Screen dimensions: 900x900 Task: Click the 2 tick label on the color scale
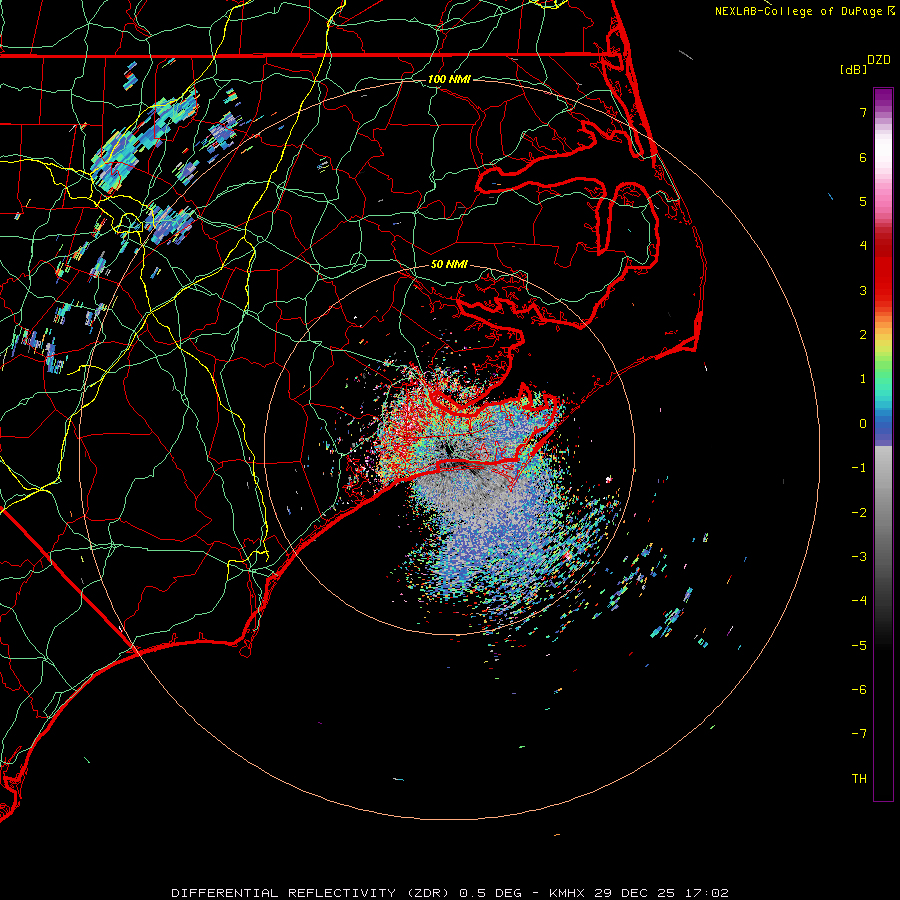coord(863,335)
